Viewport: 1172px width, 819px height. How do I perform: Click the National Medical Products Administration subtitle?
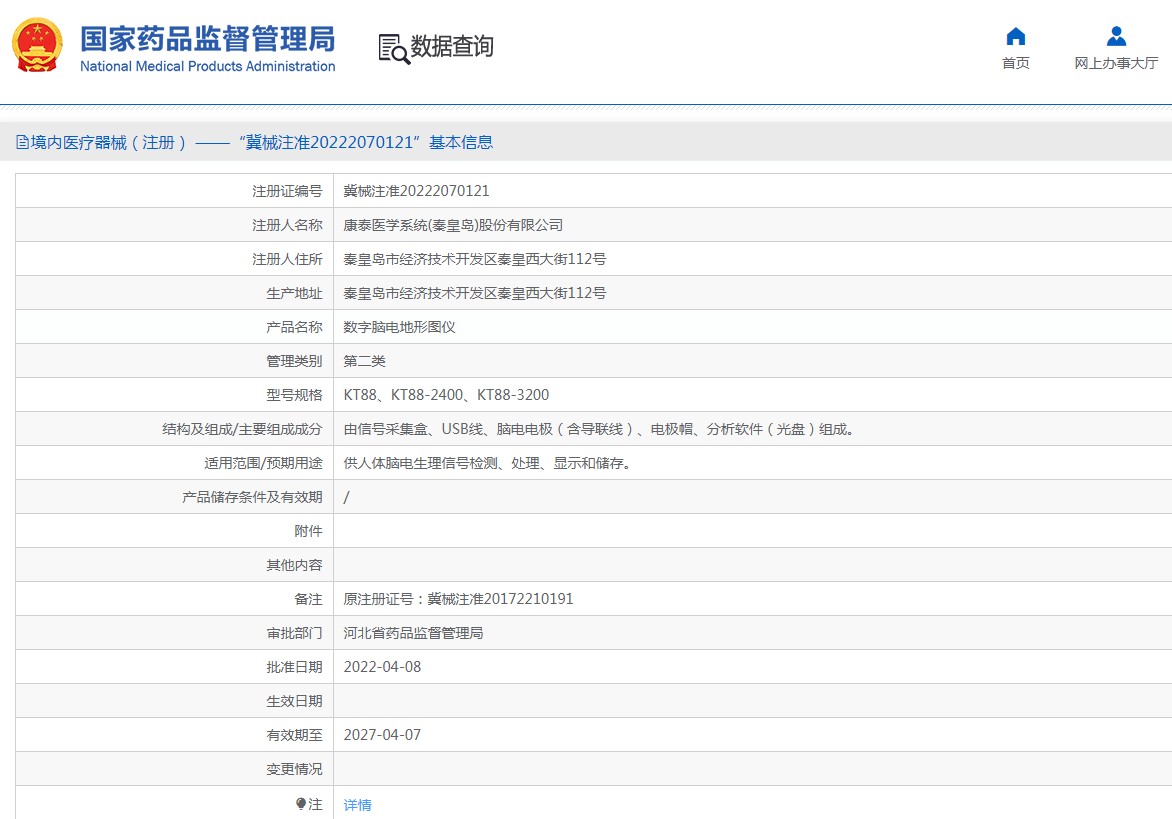tap(208, 66)
